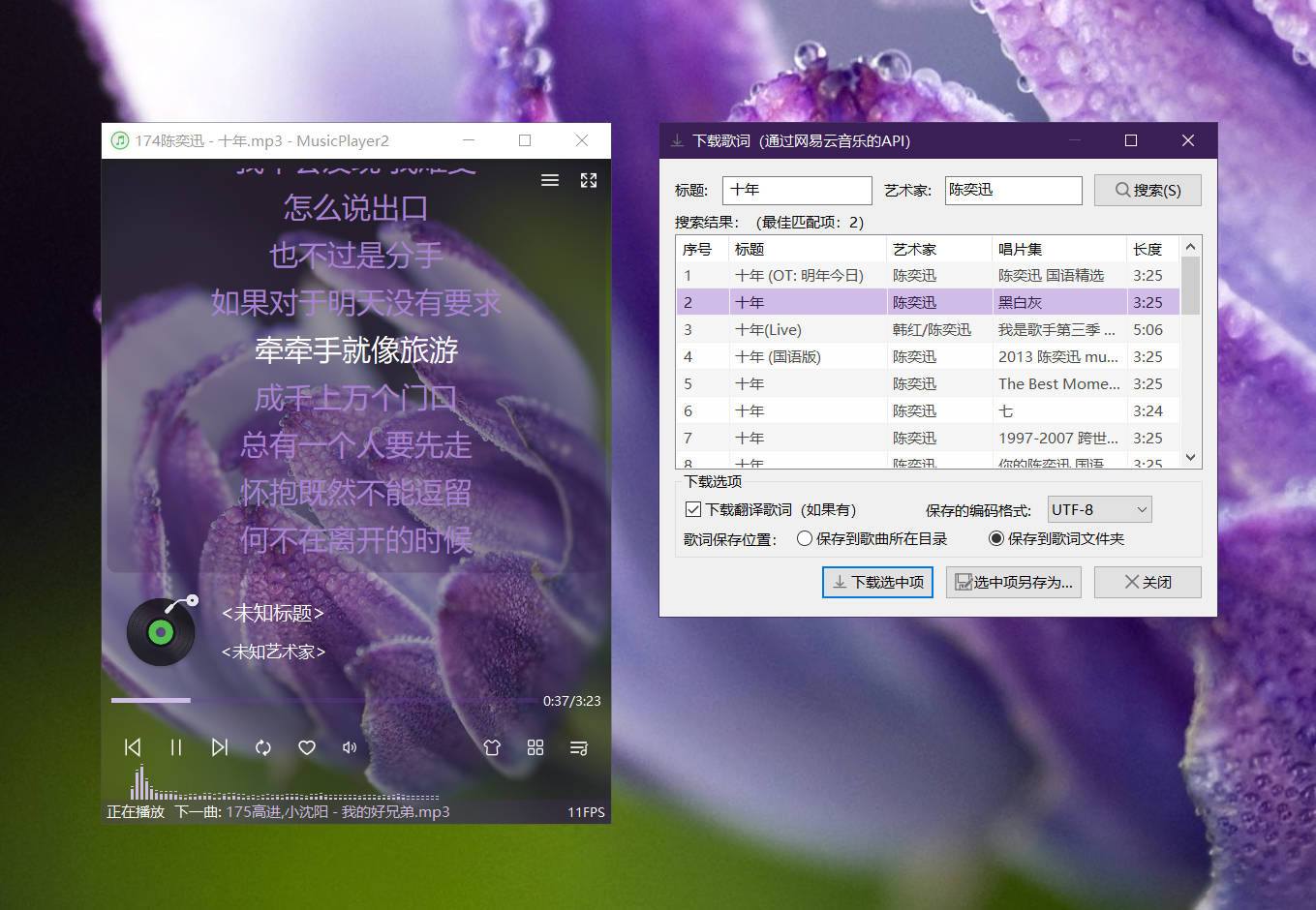Sort results by 艺术家 column header
The height and width of the screenshot is (910, 1316).
[938, 249]
